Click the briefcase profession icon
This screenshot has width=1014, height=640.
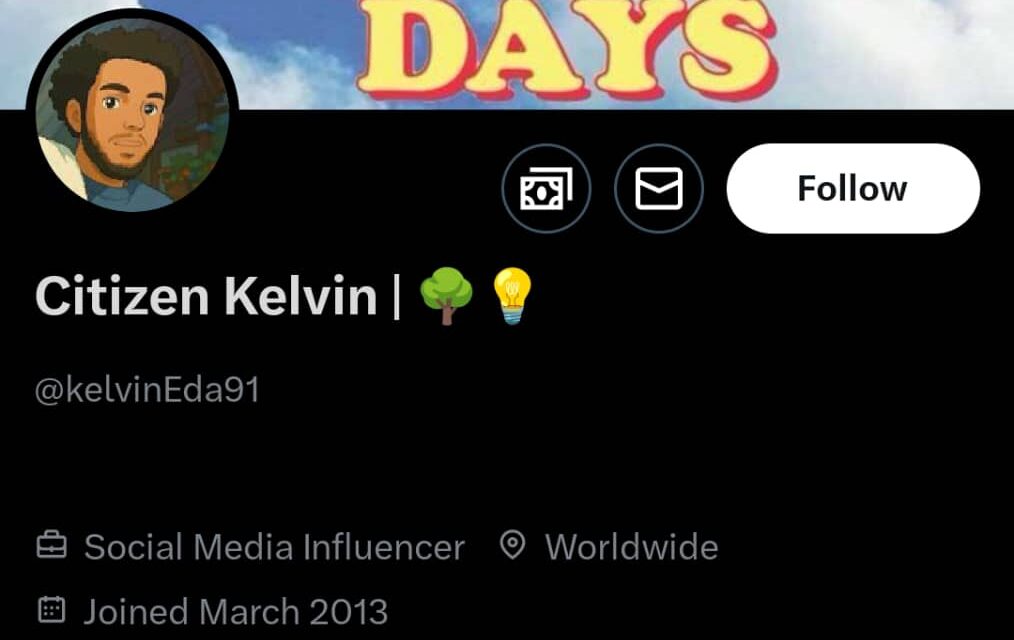pyautogui.click(x=52, y=545)
